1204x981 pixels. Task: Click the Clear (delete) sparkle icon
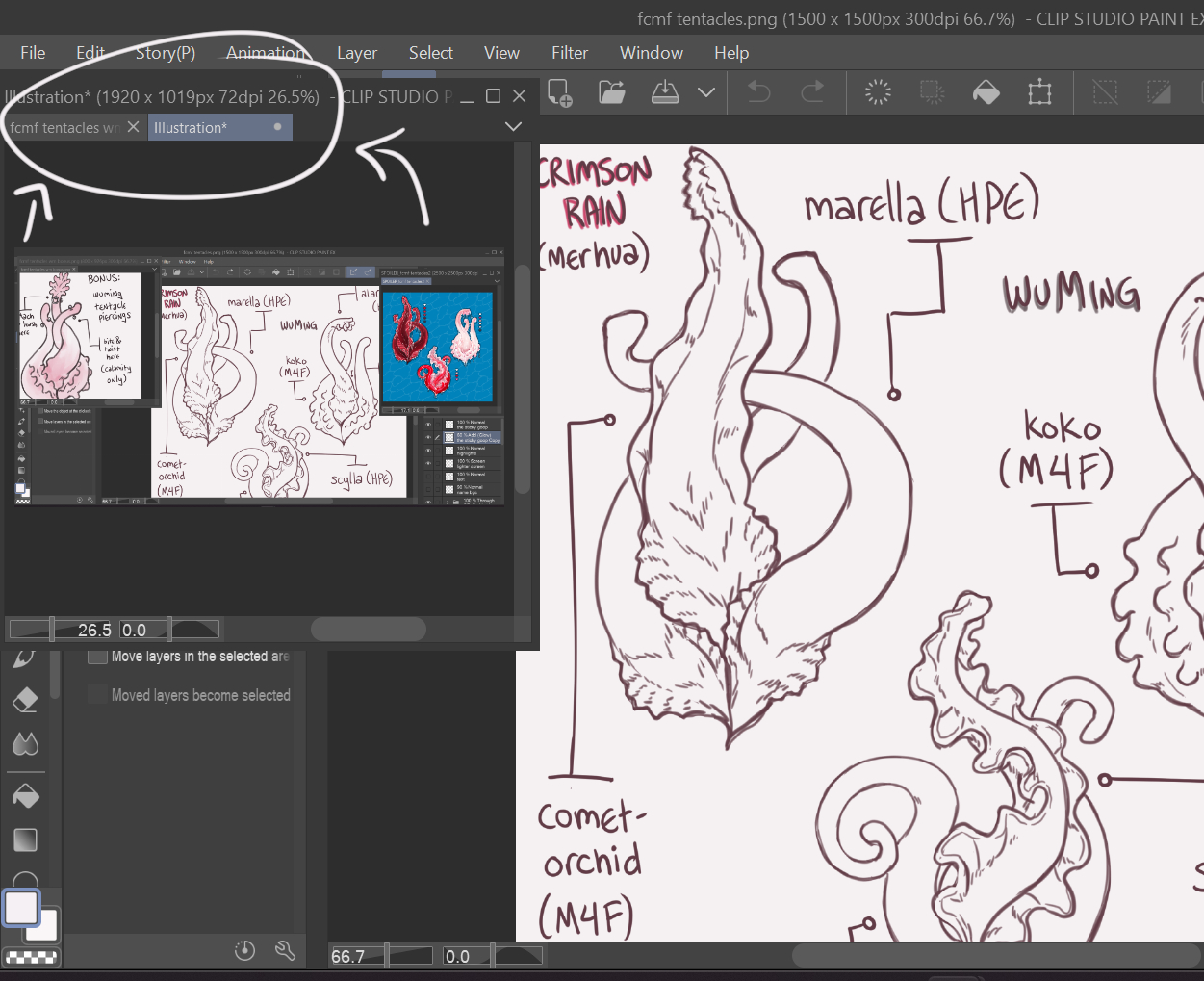click(878, 92)
